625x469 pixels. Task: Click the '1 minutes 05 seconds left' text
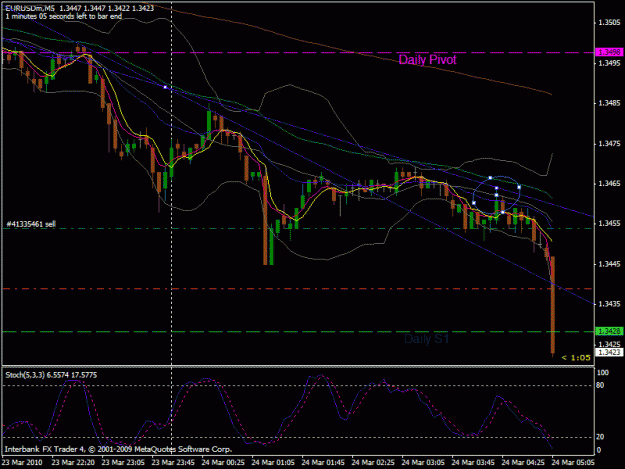[64, 16]
